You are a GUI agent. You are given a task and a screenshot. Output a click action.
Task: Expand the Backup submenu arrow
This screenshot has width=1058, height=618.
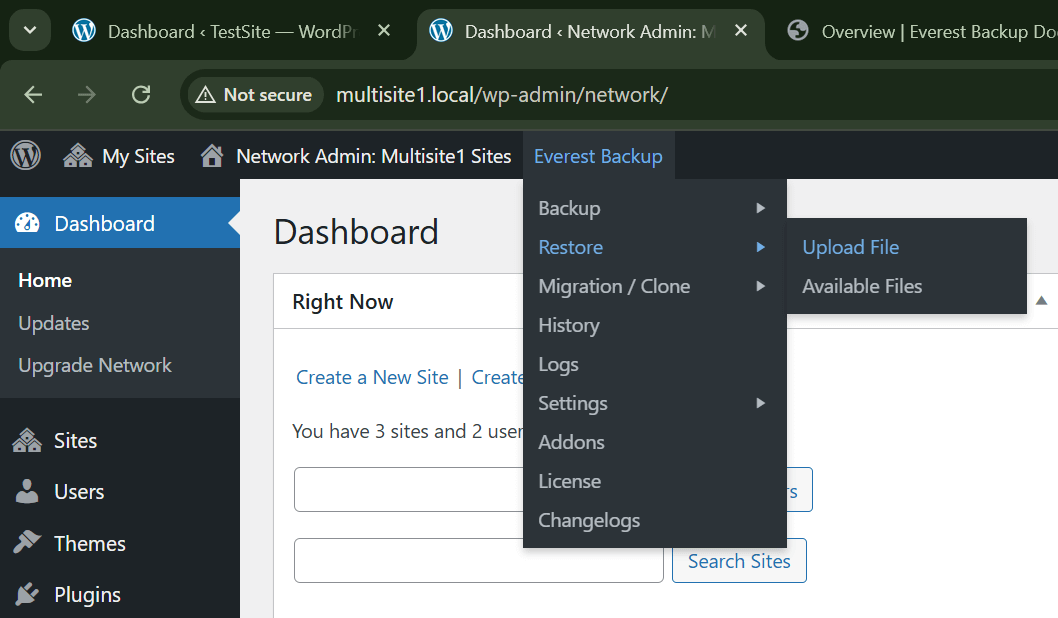coord(760,208)
